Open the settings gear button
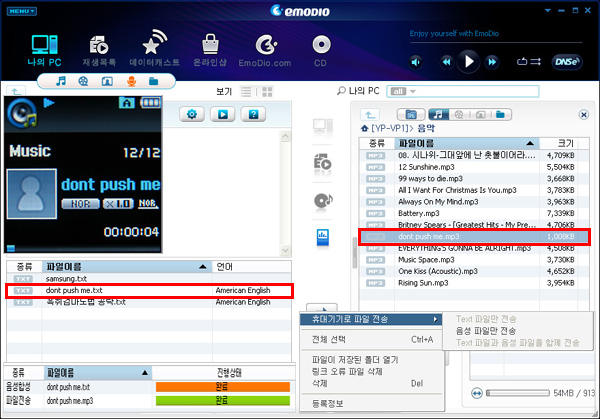 click(x=192, y=114)
